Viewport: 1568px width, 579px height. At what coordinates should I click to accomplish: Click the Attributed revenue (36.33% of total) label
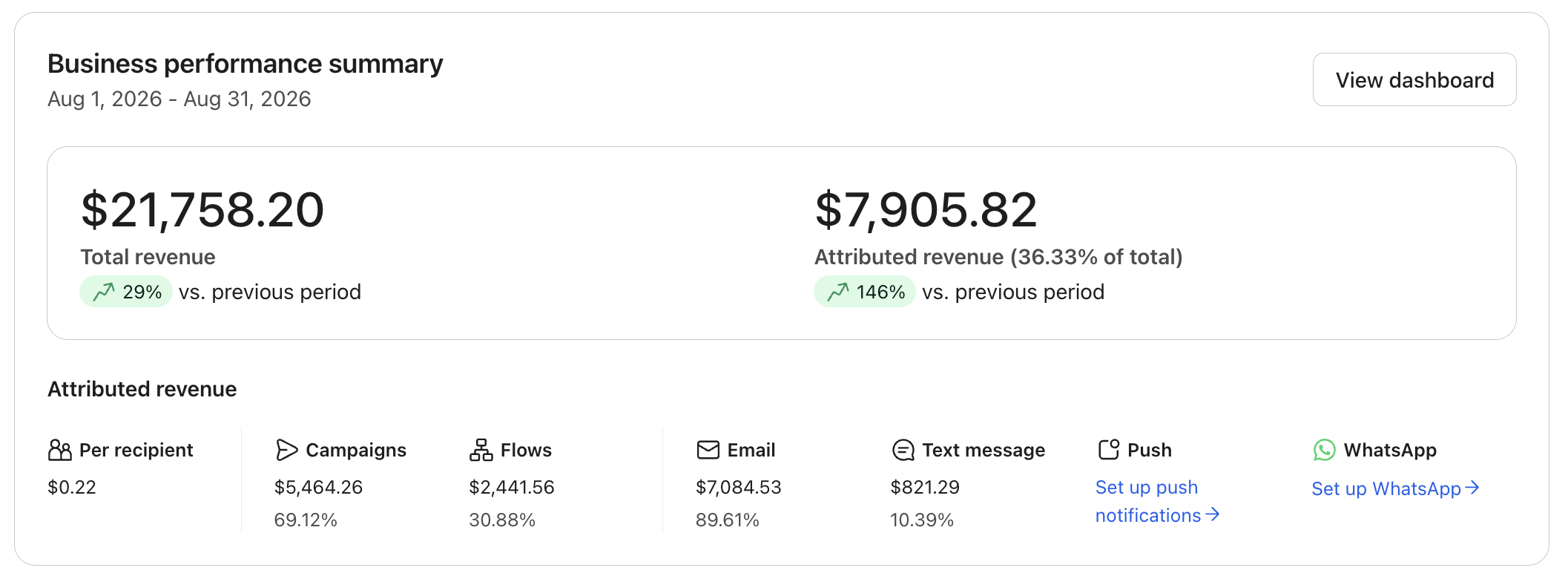pyautogui.click(x=998, y=257)
